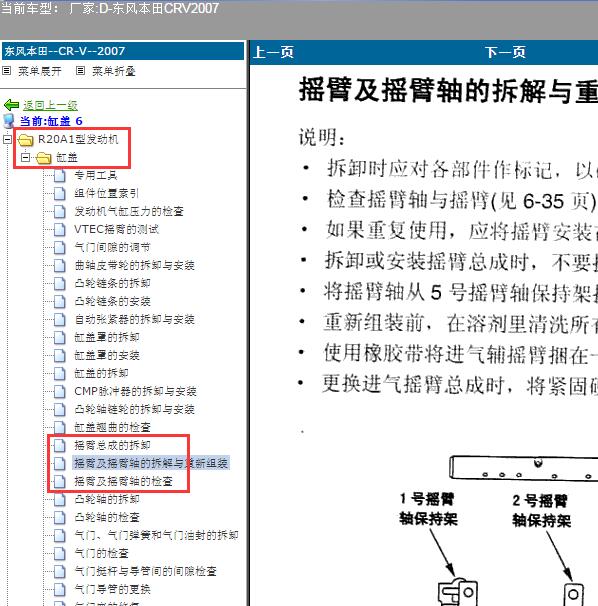Open the 缸盖翘曲的检查 page
This screenshot has width=598, height=606.
(112, 427)
